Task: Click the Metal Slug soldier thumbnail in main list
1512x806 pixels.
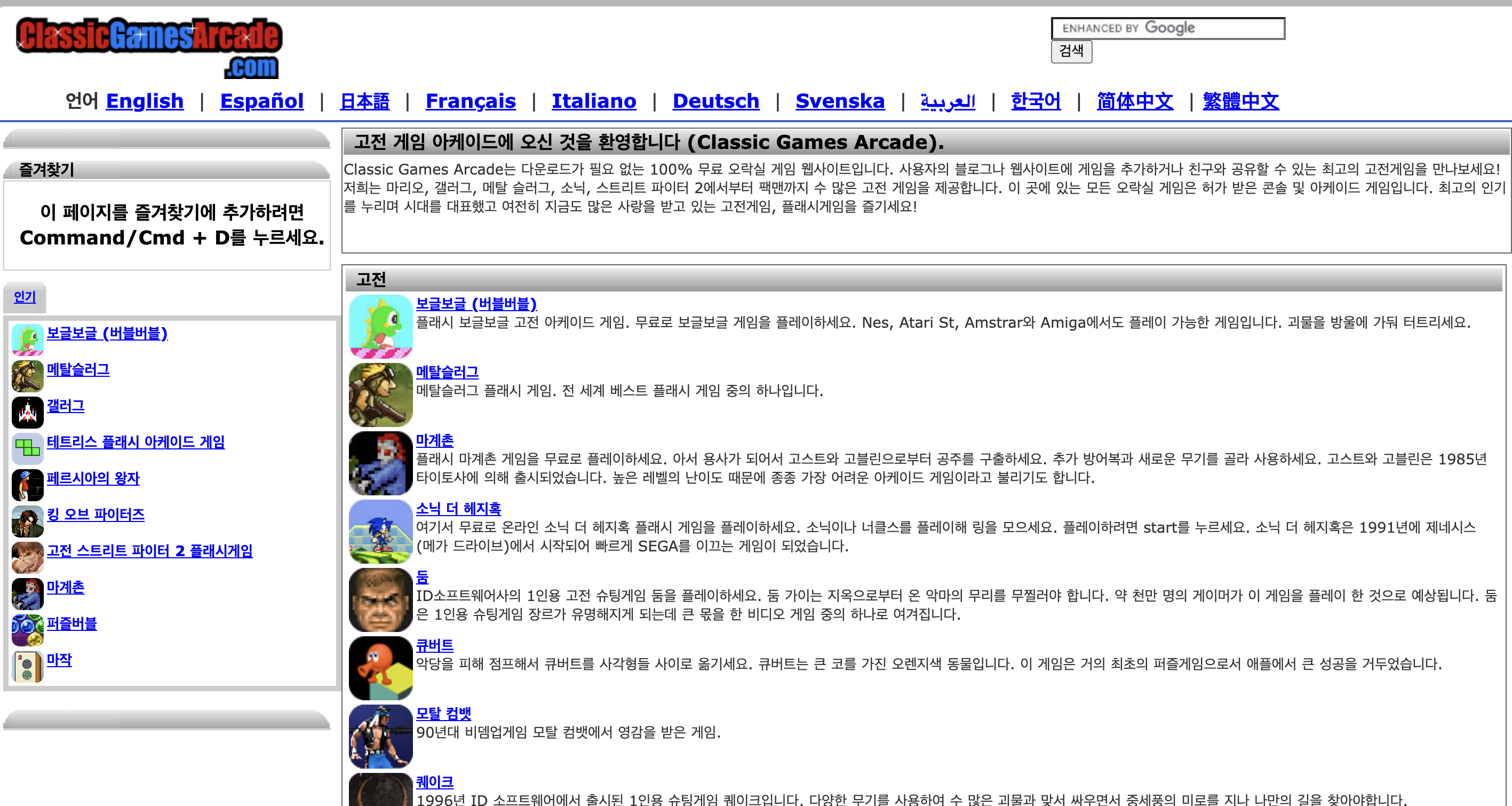Action: [380, 394]
